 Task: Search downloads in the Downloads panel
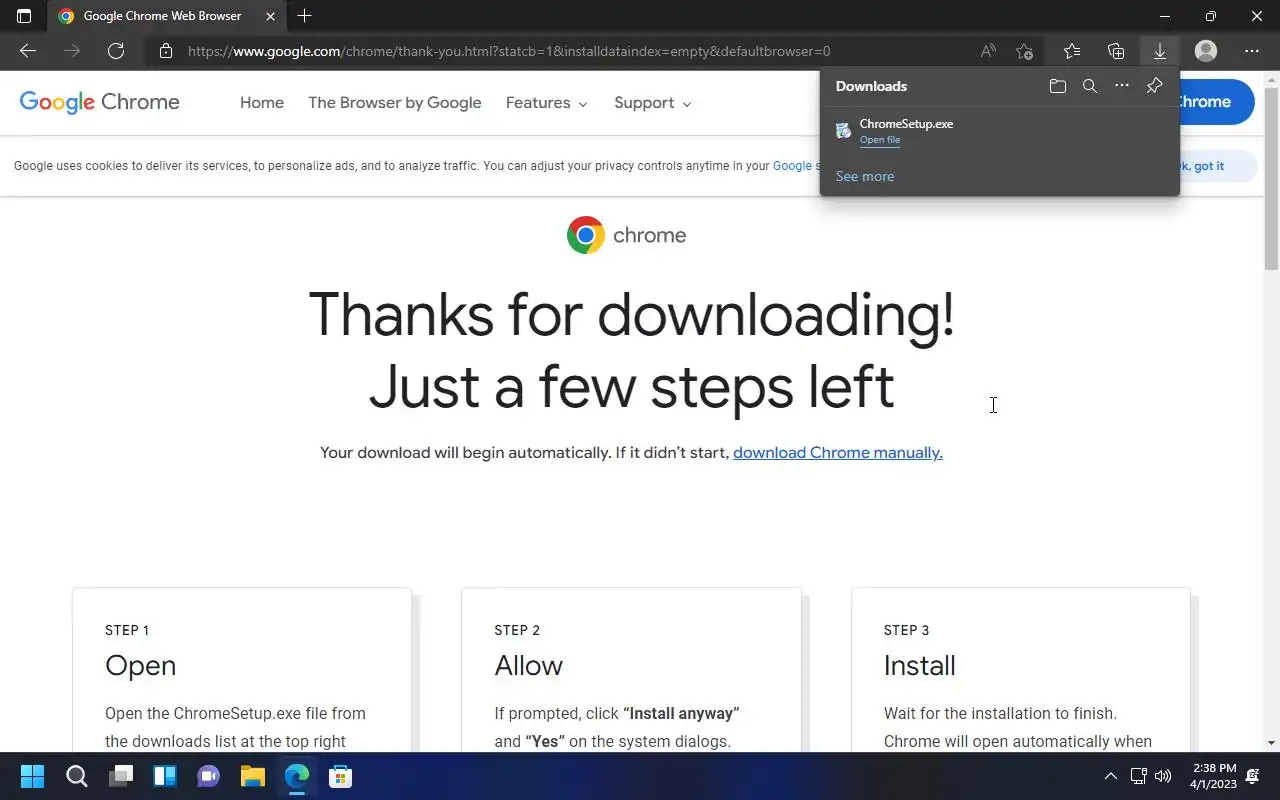tap(1090, 86)
